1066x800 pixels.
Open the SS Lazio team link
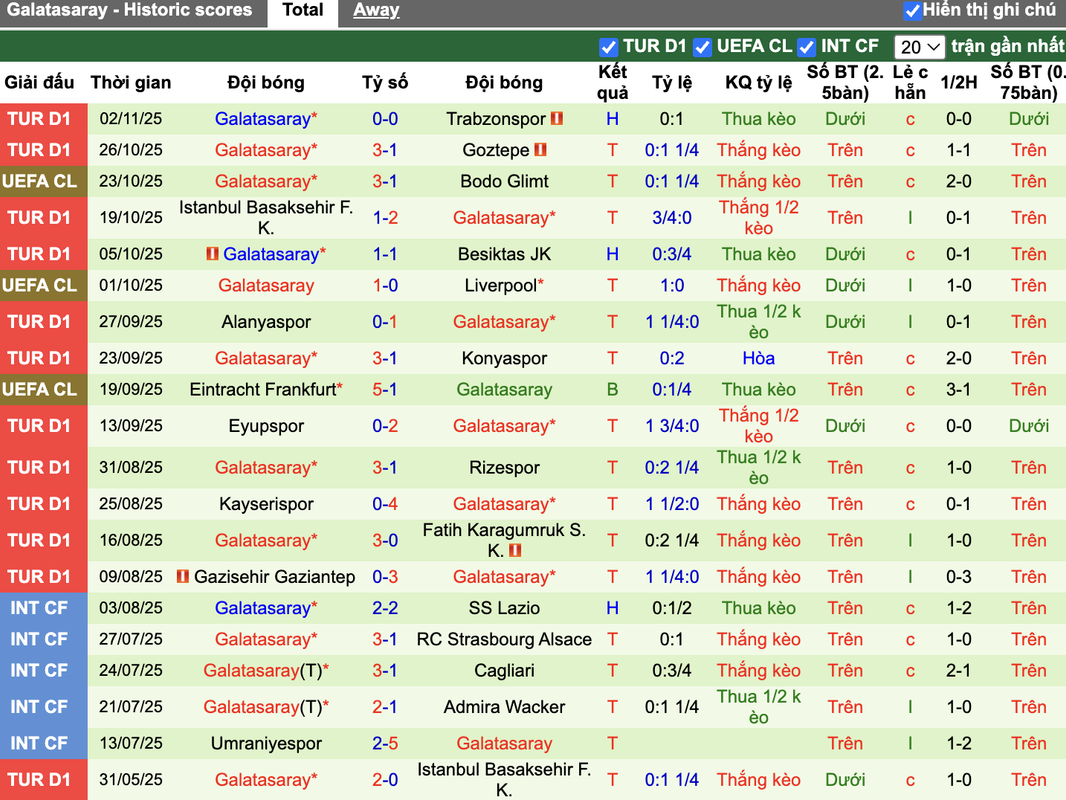coord(504,608)
